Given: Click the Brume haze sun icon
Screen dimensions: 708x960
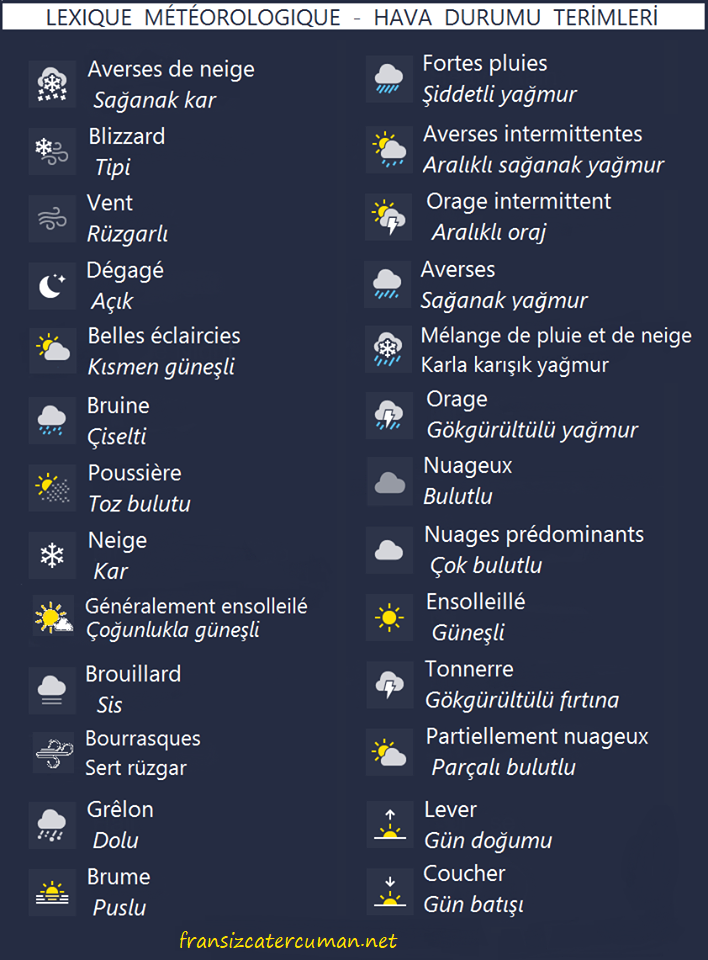Looking at the screenshot, I should (52, 892).
